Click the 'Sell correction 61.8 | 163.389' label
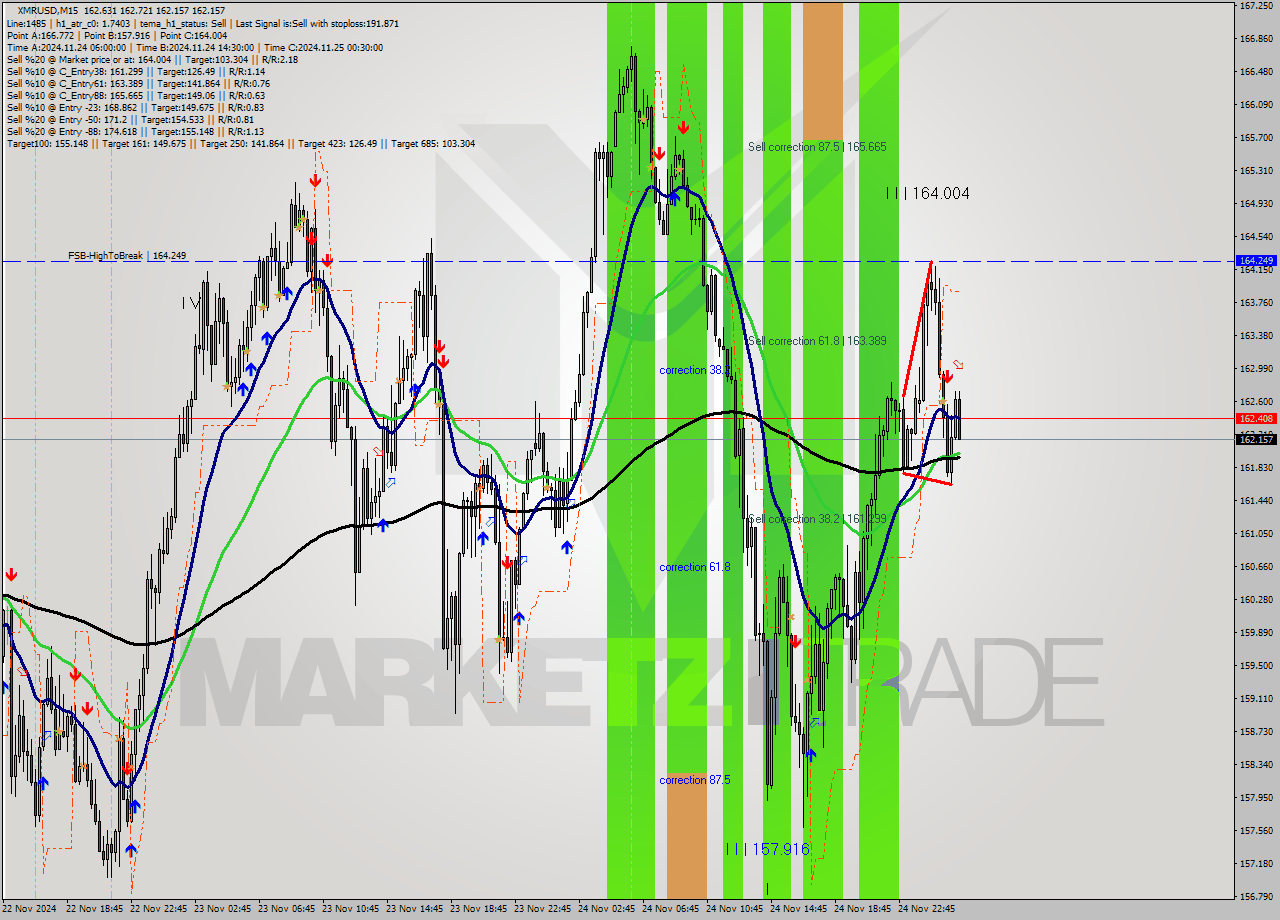The image size is (1280, 920). (817, 341)
